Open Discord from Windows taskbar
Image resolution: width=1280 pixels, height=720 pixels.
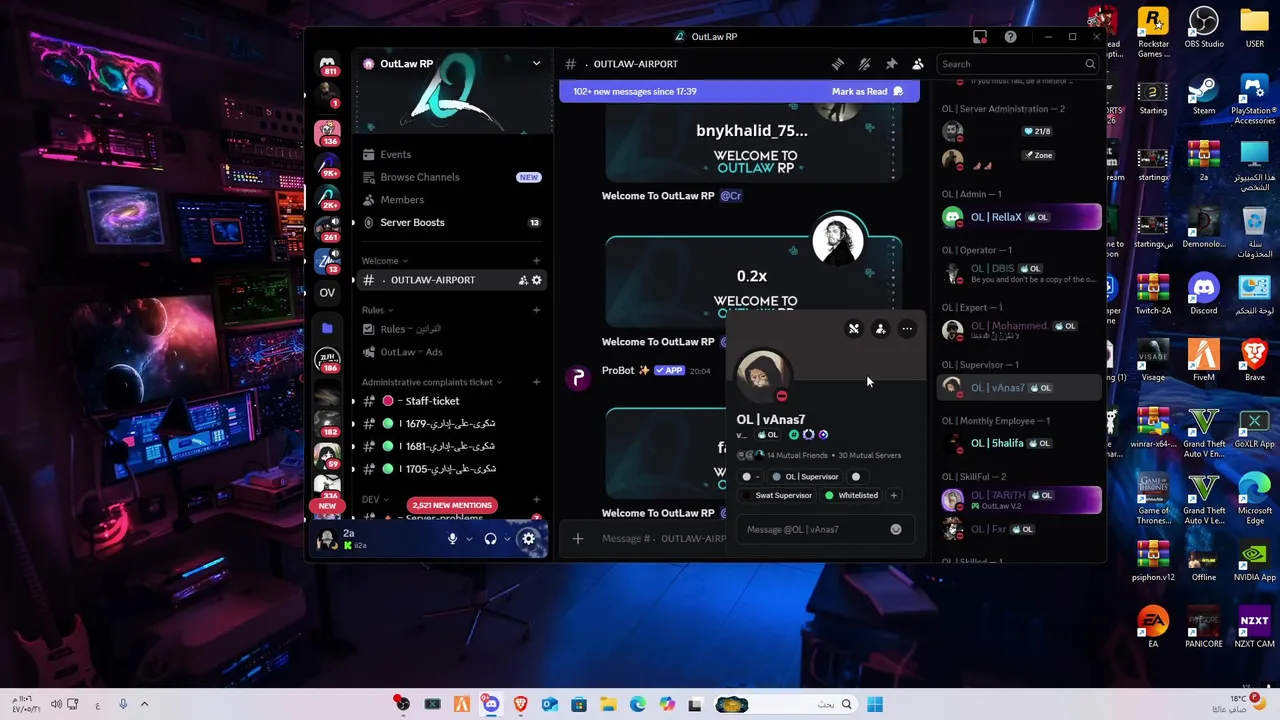tap(491, 704)
